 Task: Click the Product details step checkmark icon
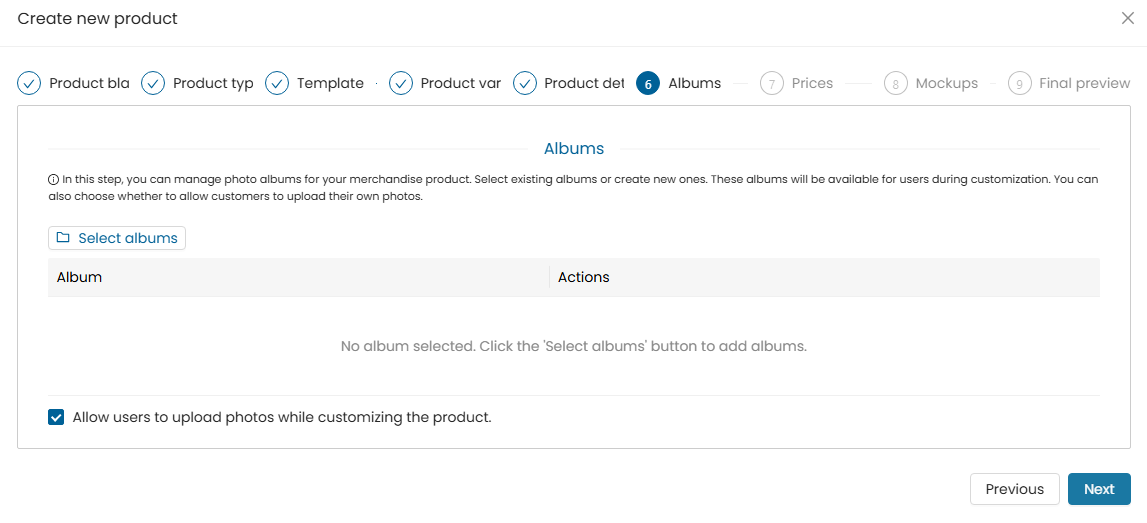coord(524,83)
